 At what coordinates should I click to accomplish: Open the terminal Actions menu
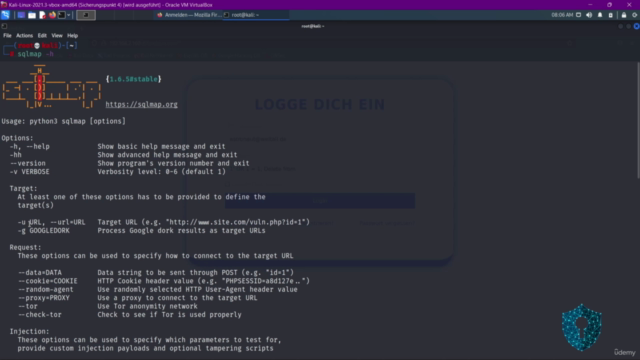pos(24,36)
